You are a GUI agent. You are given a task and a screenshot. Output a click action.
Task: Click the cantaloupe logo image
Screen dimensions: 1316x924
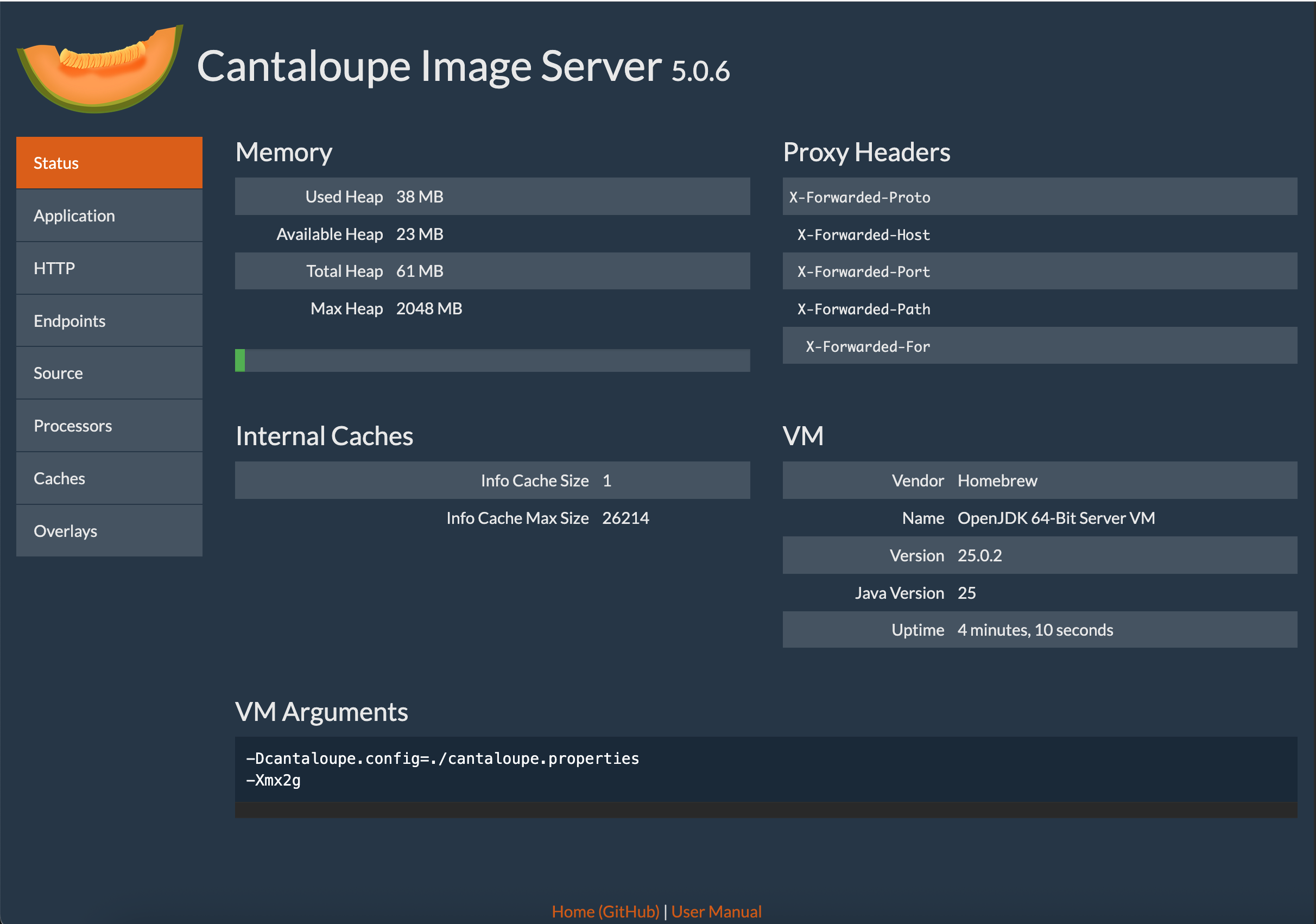tap(100, 68)
